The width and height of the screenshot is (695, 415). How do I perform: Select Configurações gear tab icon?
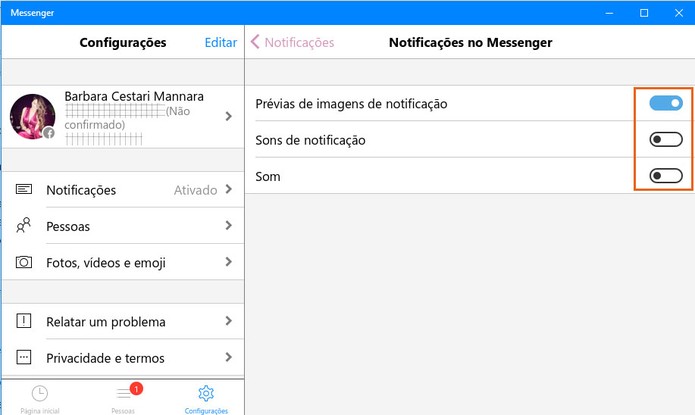click(206, 393)
